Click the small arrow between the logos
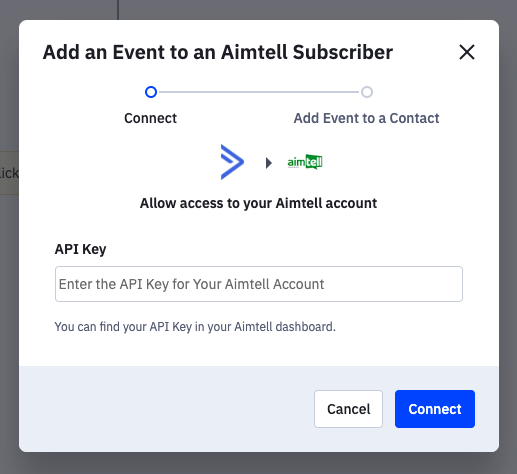The image size is (517, 474). (269, 163)
